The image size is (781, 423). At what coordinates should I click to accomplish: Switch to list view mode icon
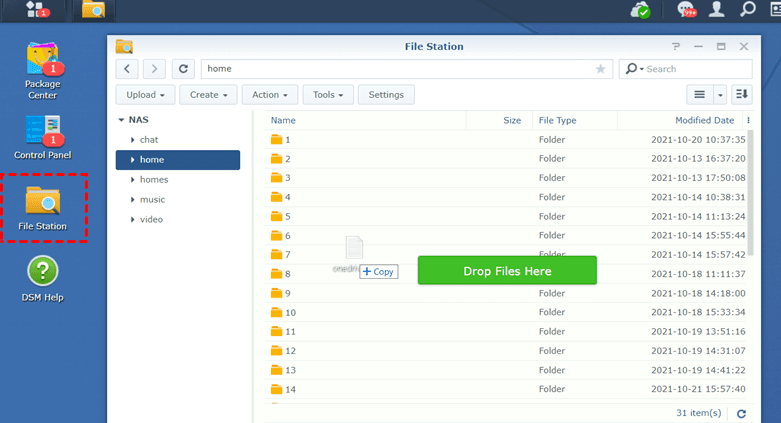[700, 95]
